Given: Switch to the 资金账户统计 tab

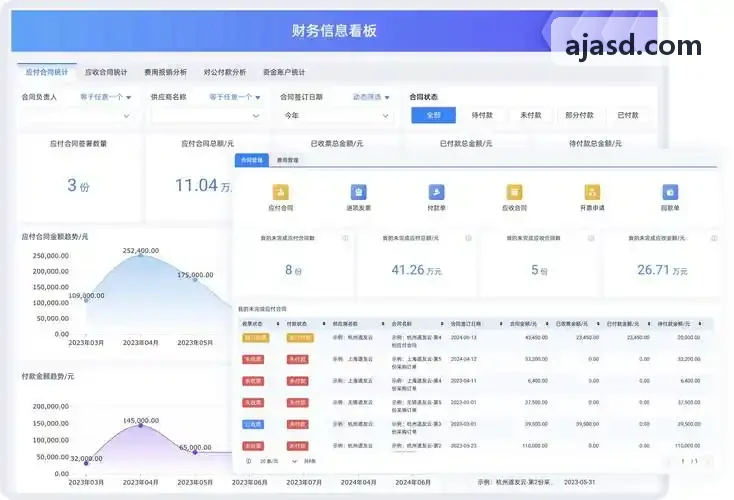Looking at the screenshot, I should (x=284, y=72).
